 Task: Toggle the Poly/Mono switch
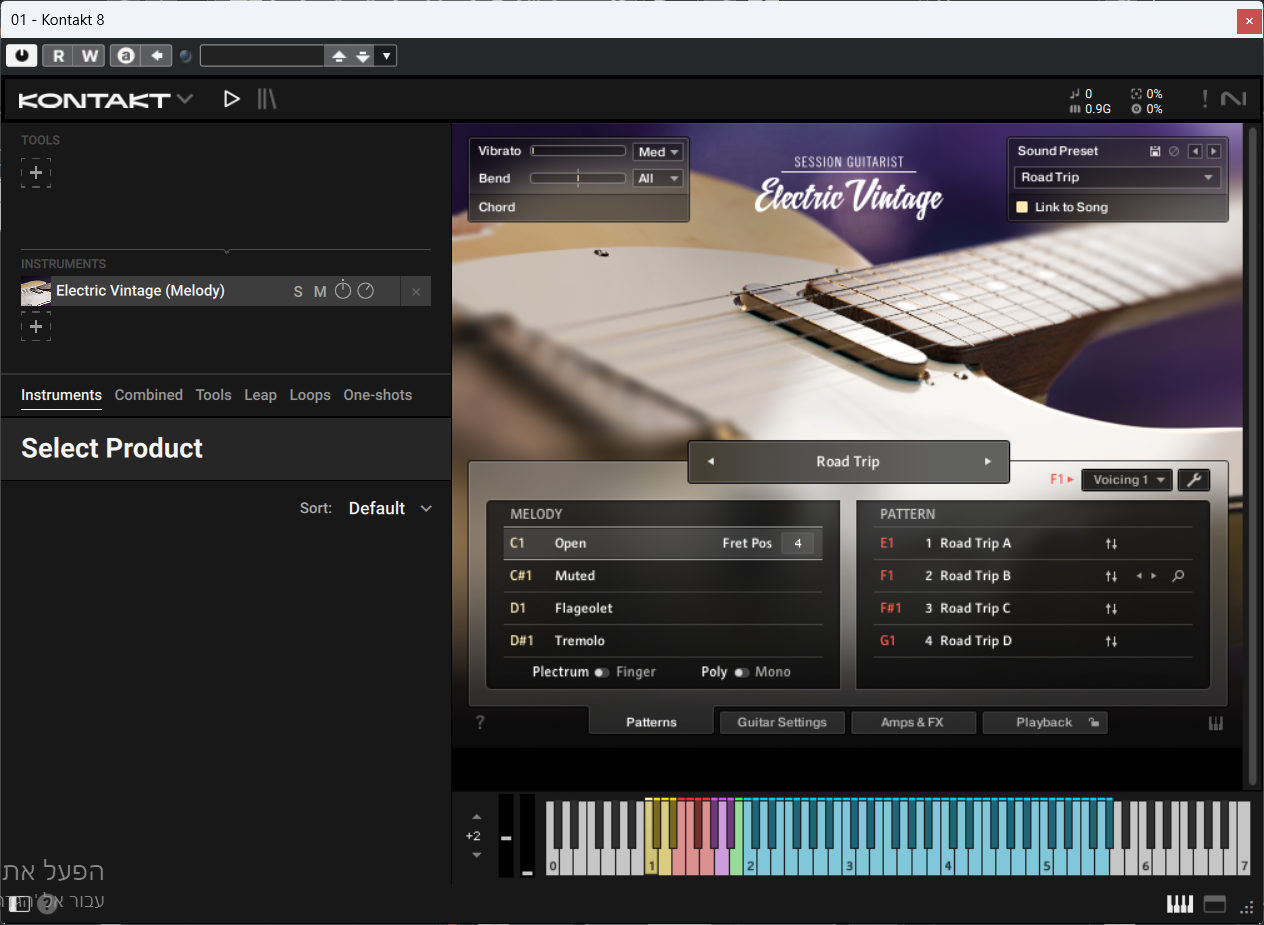tap(741, 672)
